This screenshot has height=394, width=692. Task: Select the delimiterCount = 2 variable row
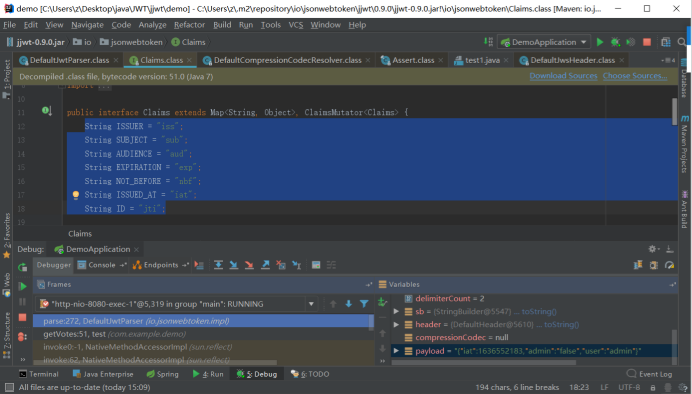tap(532, 299)
